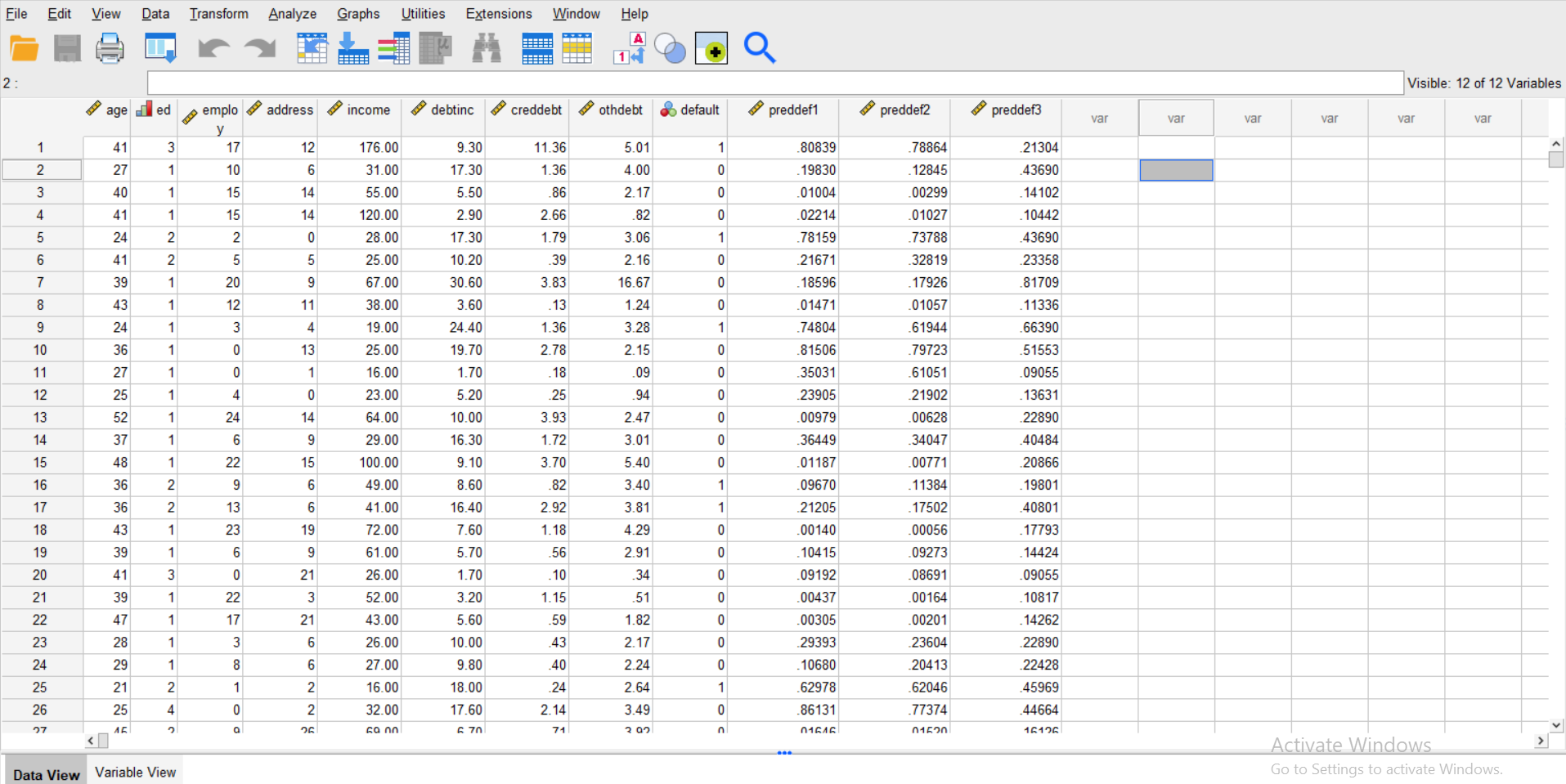Viewport: 1566px width, 784px height.
Task: Click othdebt cell showing 16.67
Action: 611,283
